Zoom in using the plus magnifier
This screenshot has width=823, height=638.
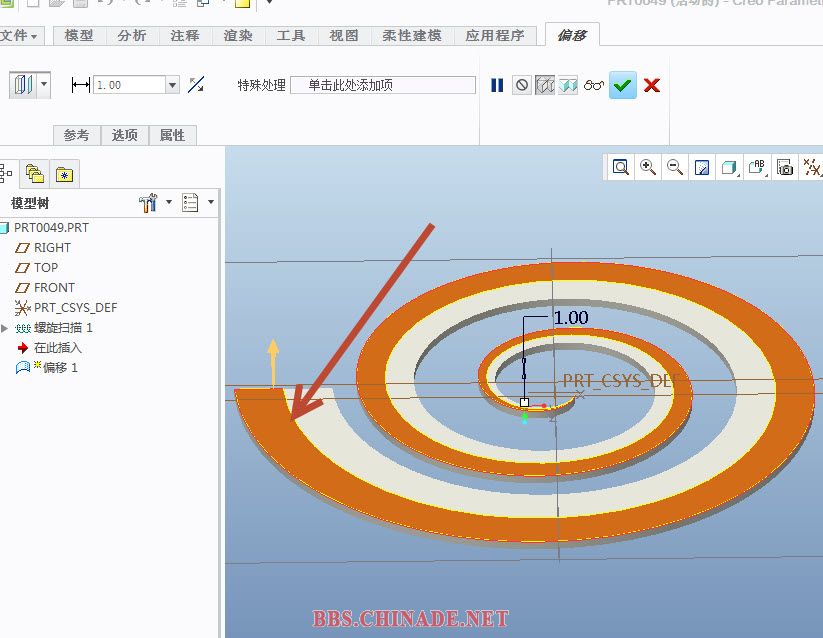coord(648,168)
